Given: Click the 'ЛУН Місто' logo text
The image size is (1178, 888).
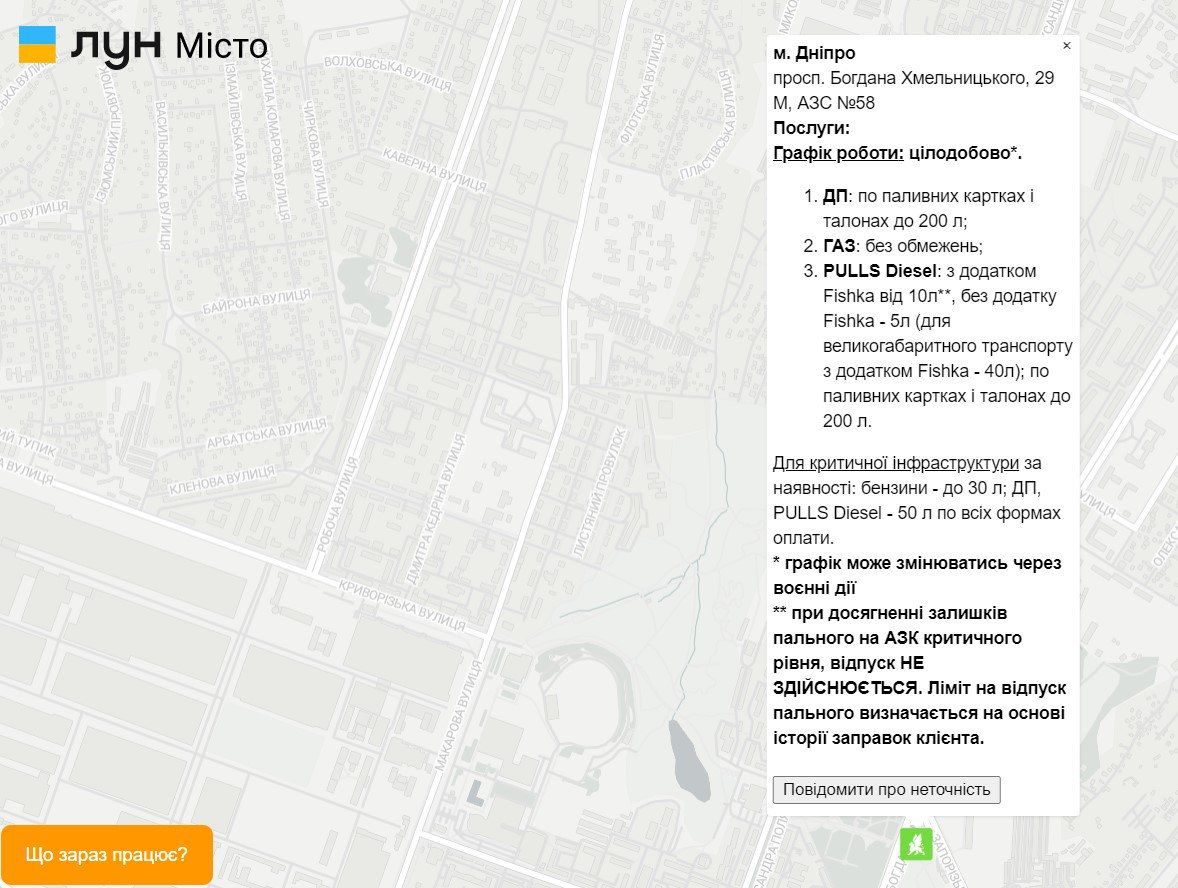Looking at the screenshot, I should [170, 46].
